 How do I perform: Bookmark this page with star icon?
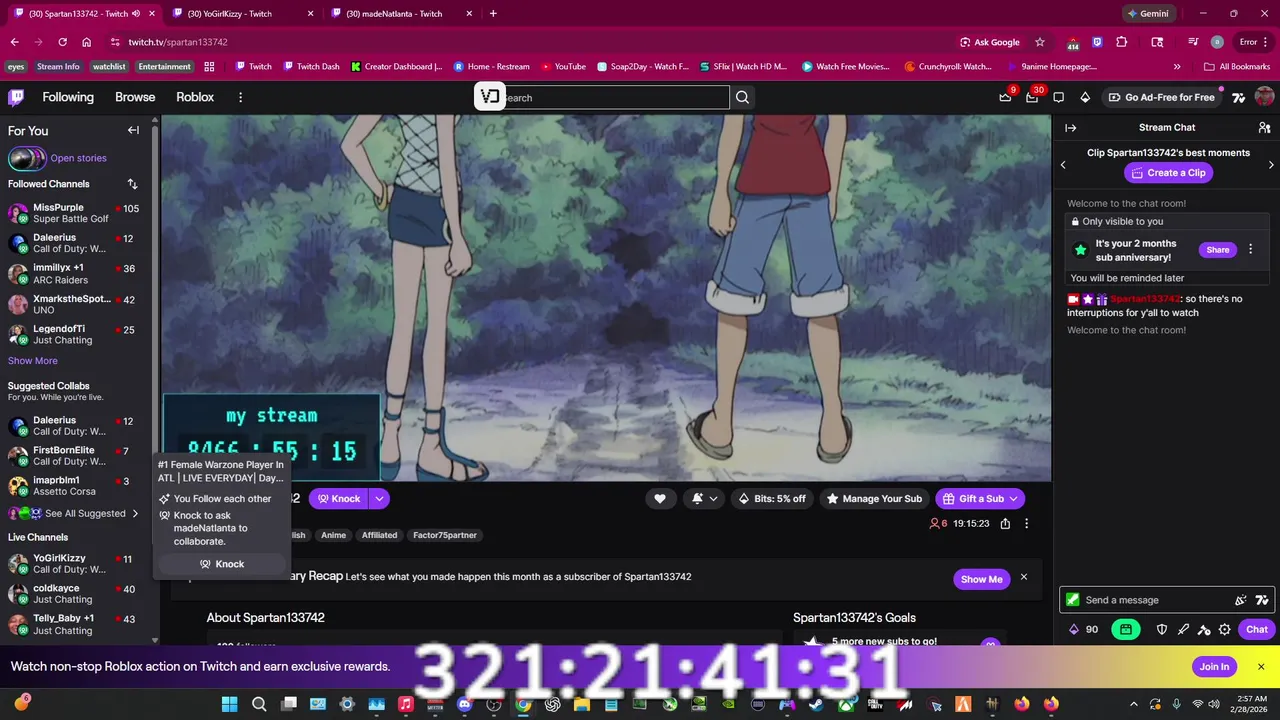(x=1040, y=42)
